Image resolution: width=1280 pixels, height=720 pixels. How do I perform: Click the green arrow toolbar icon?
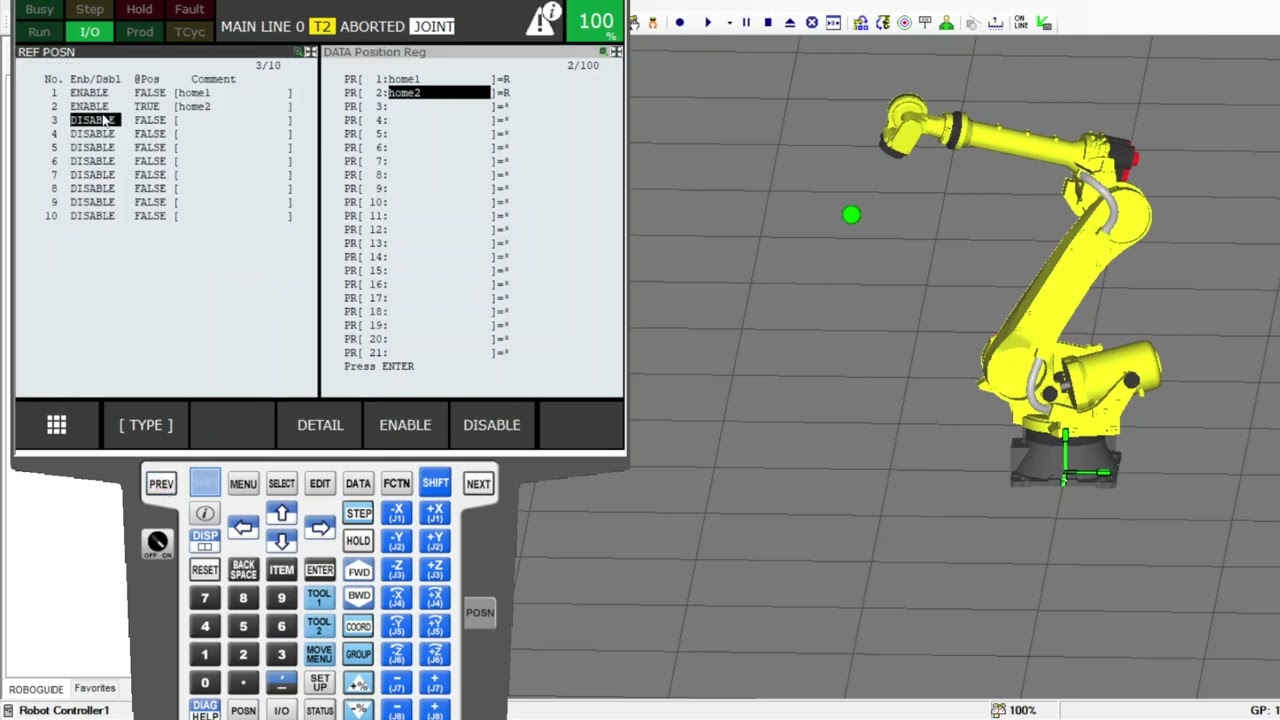1043,22
